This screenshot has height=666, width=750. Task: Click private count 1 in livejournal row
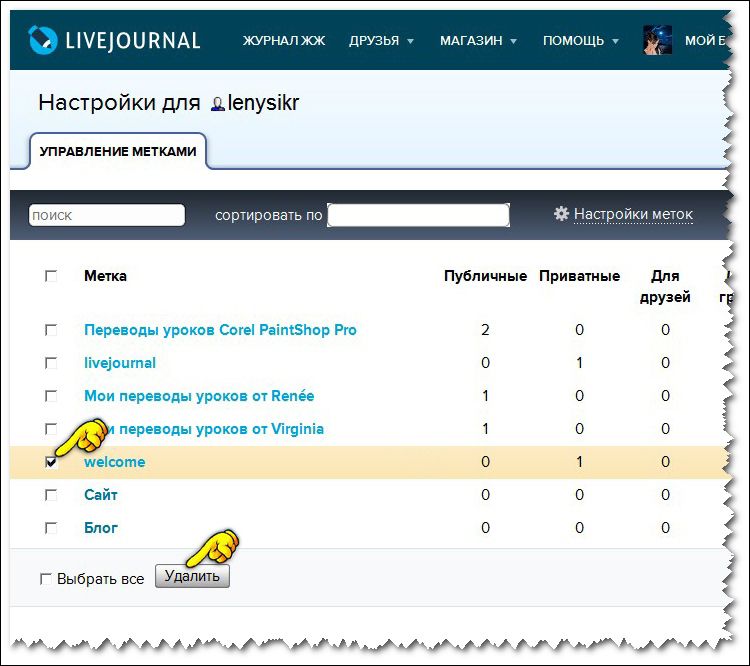click(x=579, y=363)
